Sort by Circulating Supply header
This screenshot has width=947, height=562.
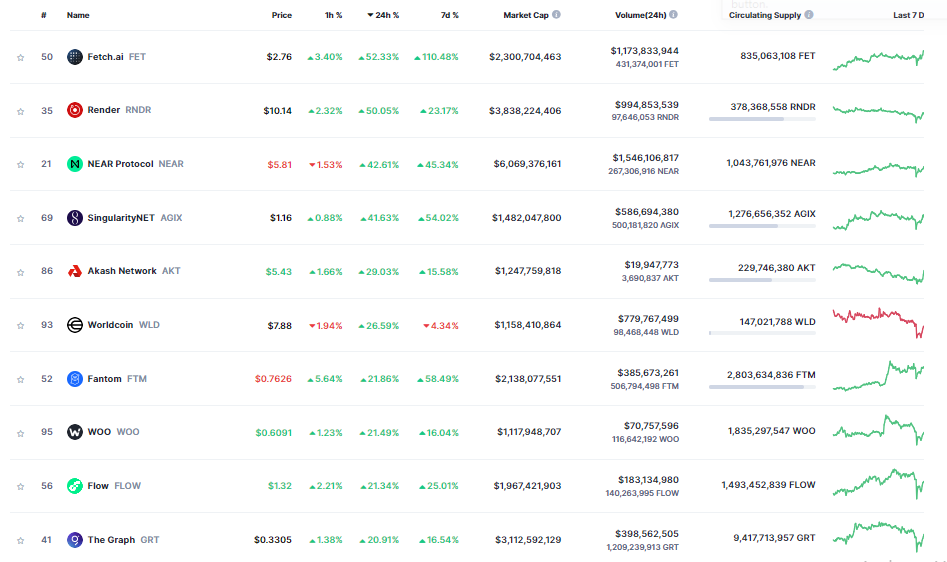click(765, 15)
